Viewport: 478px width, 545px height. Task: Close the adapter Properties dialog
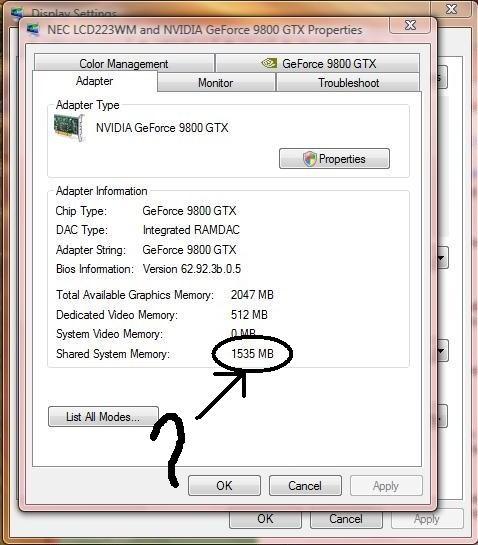point(410,25)
